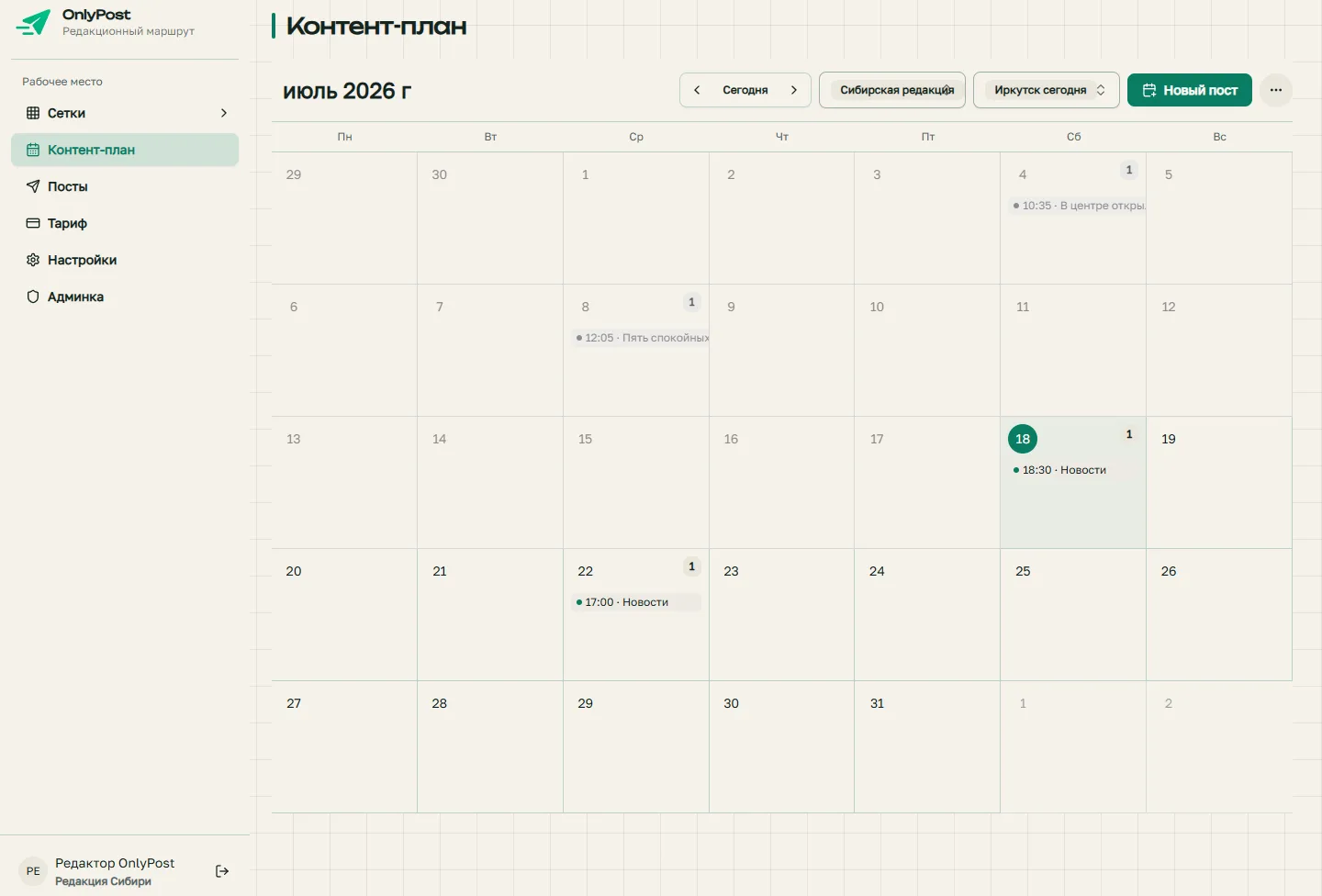
Task: Go to next month arrow
Action: [x=794, y=90]
